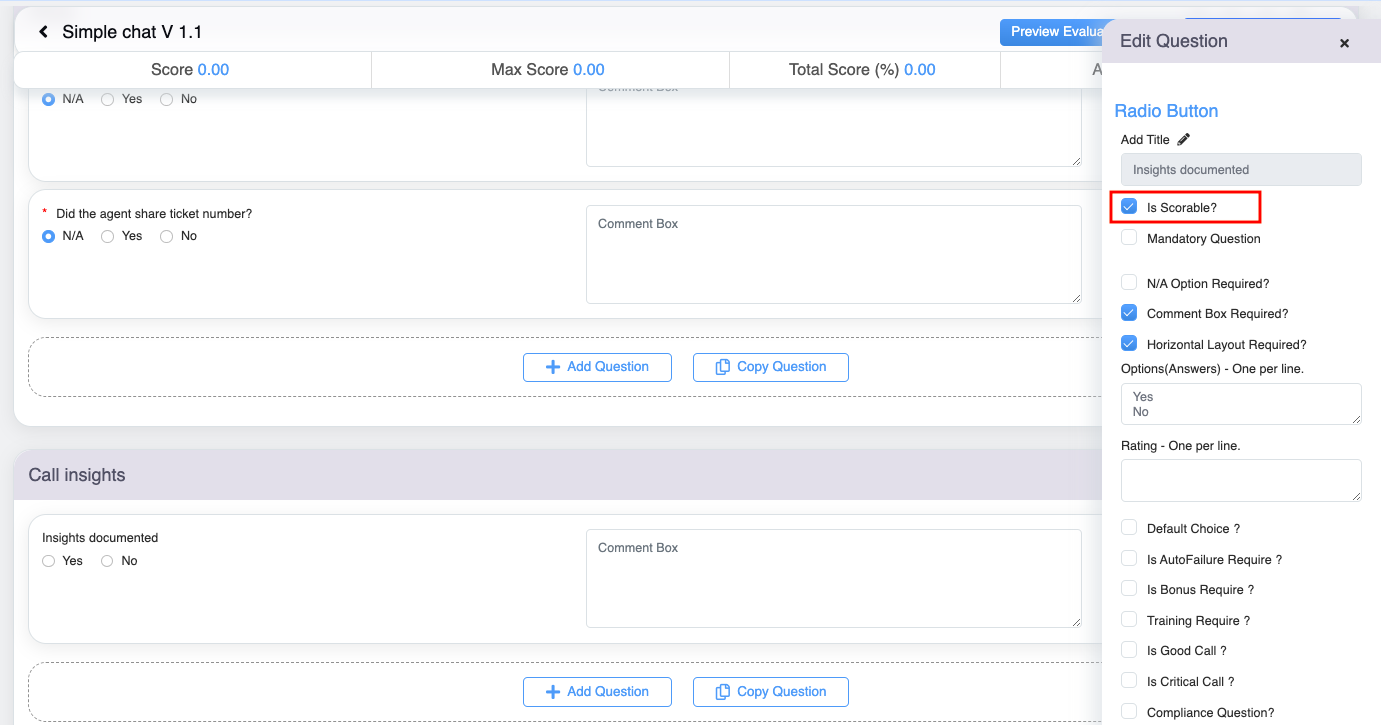The width and height of the screenshot is (1381, 725).
Task: Uncheck the Is Scorable checkbox
Action: pos(1129,207)
